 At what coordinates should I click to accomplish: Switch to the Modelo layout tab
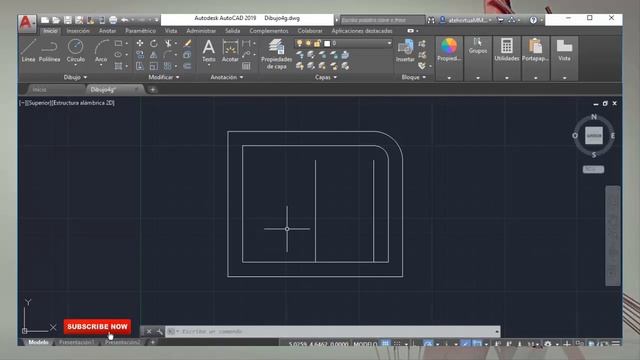tap(38, 342)
